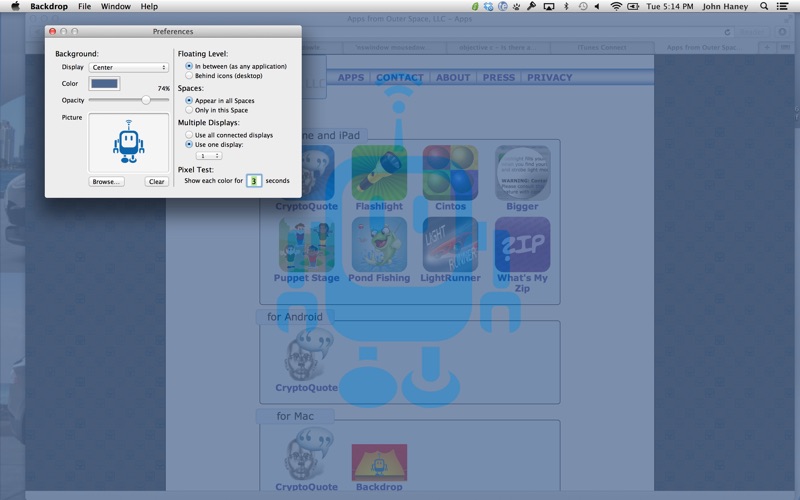Open the Backdrop application menu

48,6
